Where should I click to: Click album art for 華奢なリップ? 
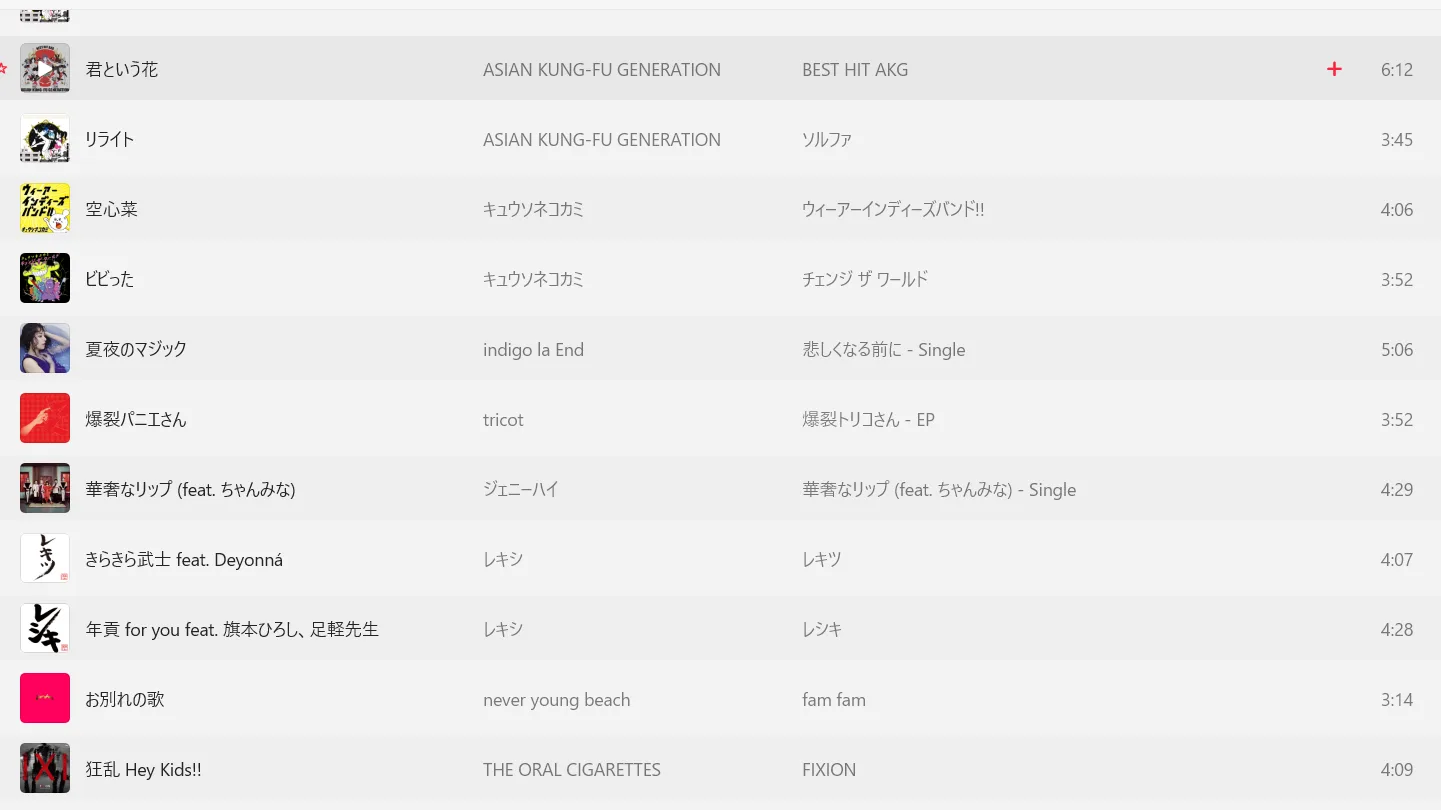point(45,489)
